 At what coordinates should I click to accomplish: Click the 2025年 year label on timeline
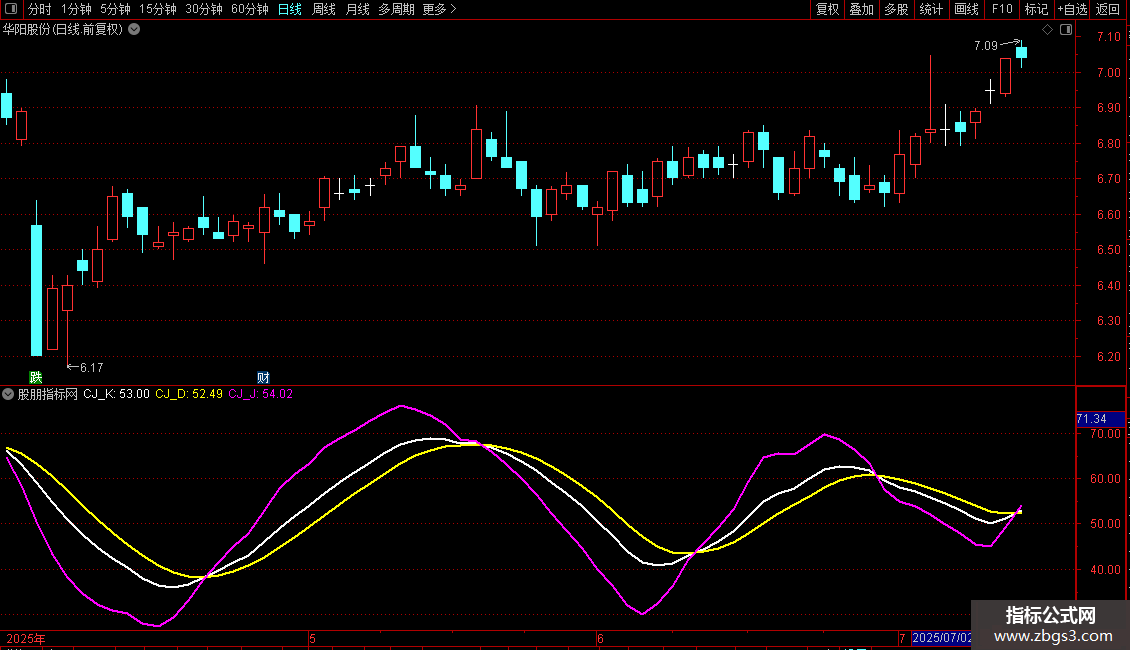[x=26, y=638]
